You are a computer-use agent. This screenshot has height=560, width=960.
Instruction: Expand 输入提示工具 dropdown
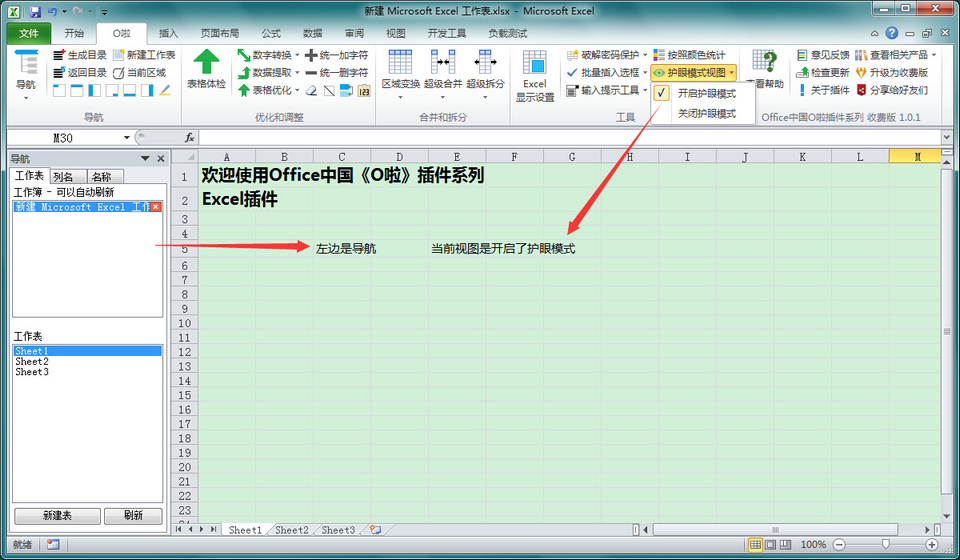click(x=645, y=91)
